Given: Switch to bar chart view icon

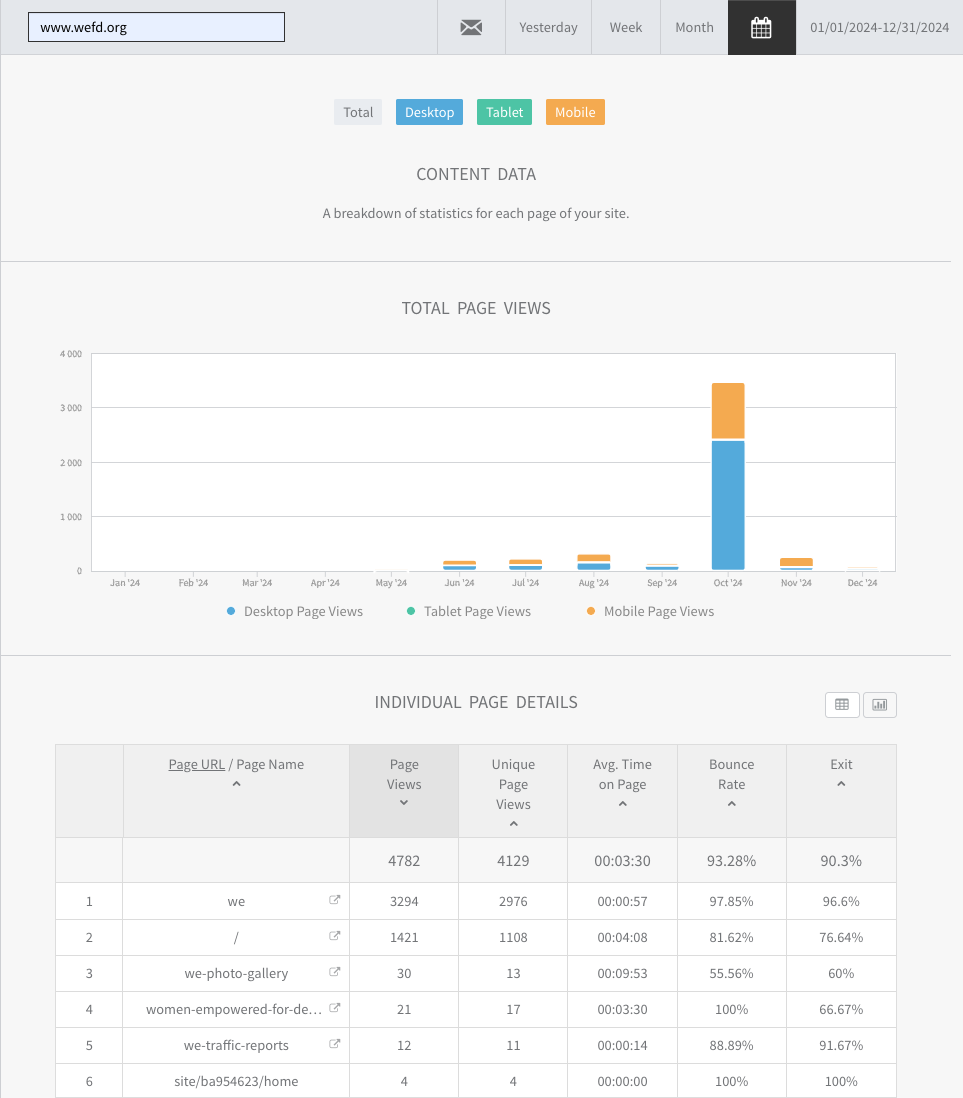Looking at the screenshot, I should [880, 704].
